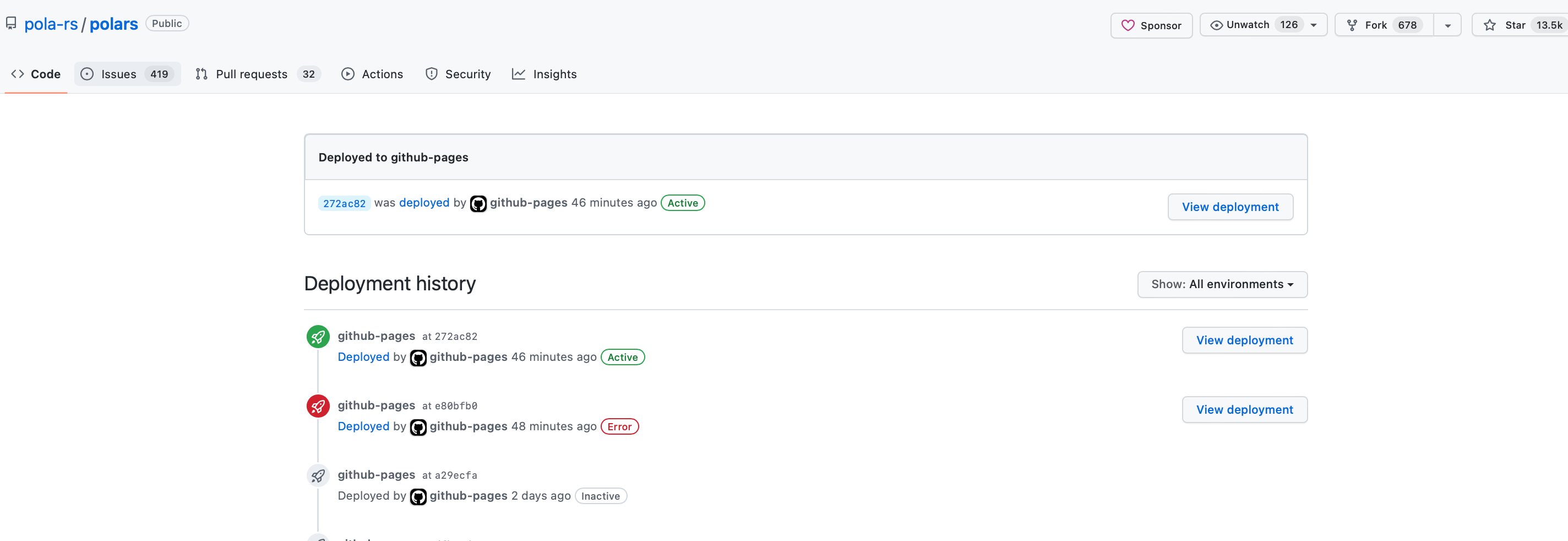Image resolution: width=1568 pixels, height=541 pixels.
Task: Star the polars repository
Action: [x=1520, y=25]
